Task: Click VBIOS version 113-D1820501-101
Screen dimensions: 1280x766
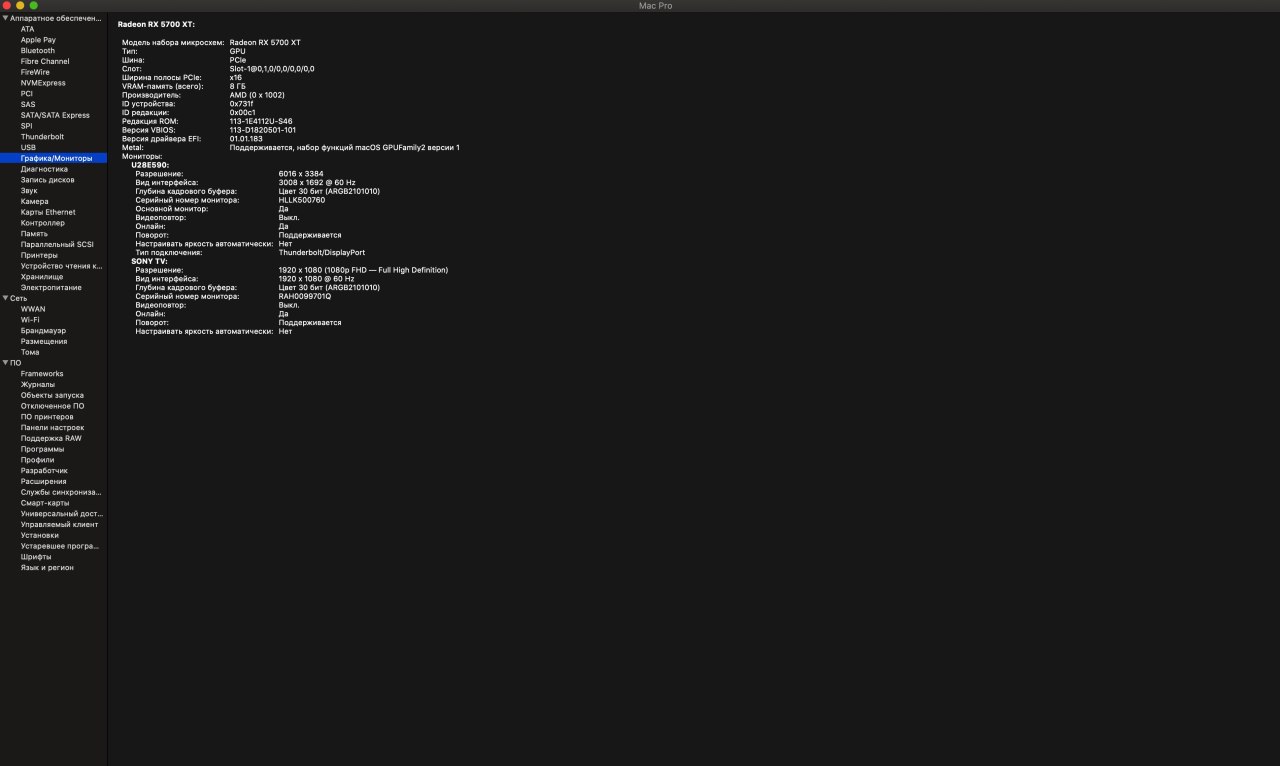Action: pos(263,130)
